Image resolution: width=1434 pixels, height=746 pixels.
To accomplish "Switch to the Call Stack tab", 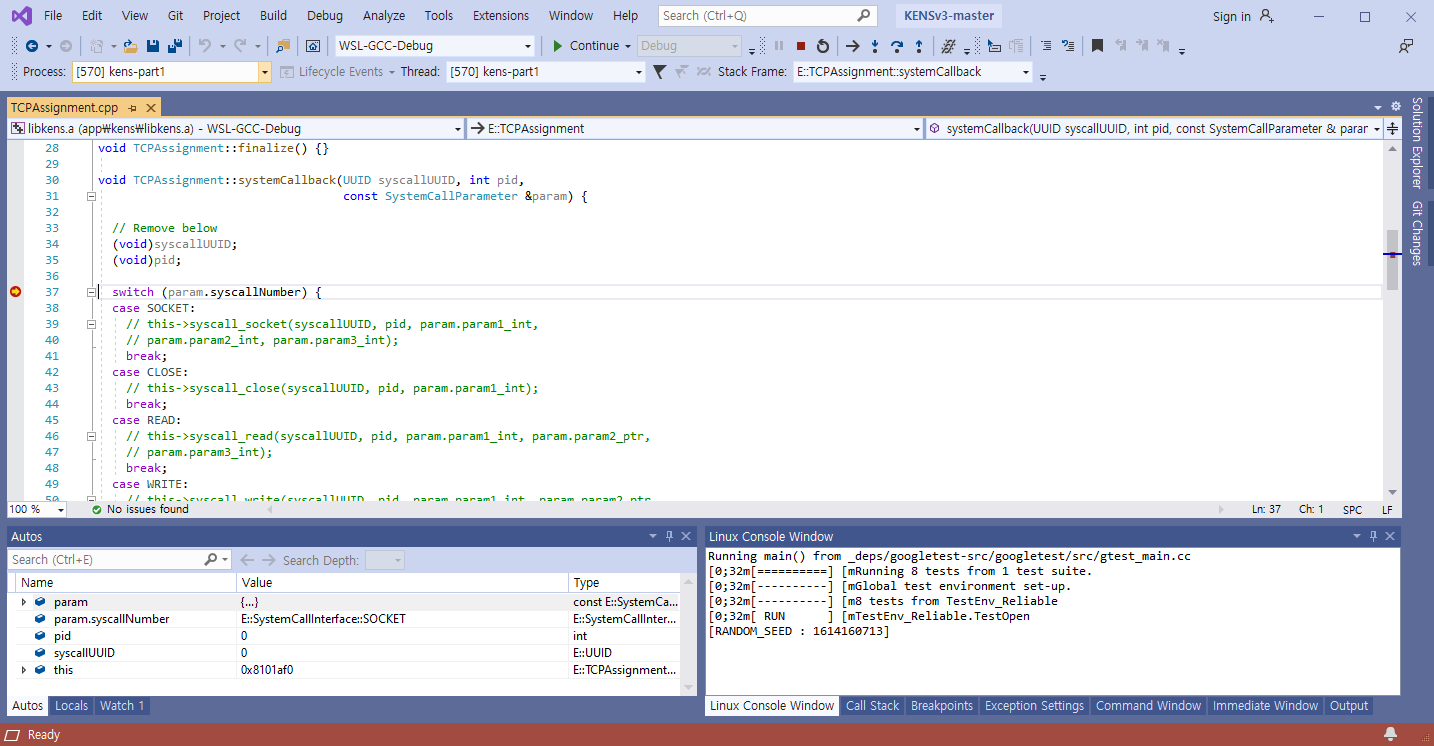I will [872, 706].
